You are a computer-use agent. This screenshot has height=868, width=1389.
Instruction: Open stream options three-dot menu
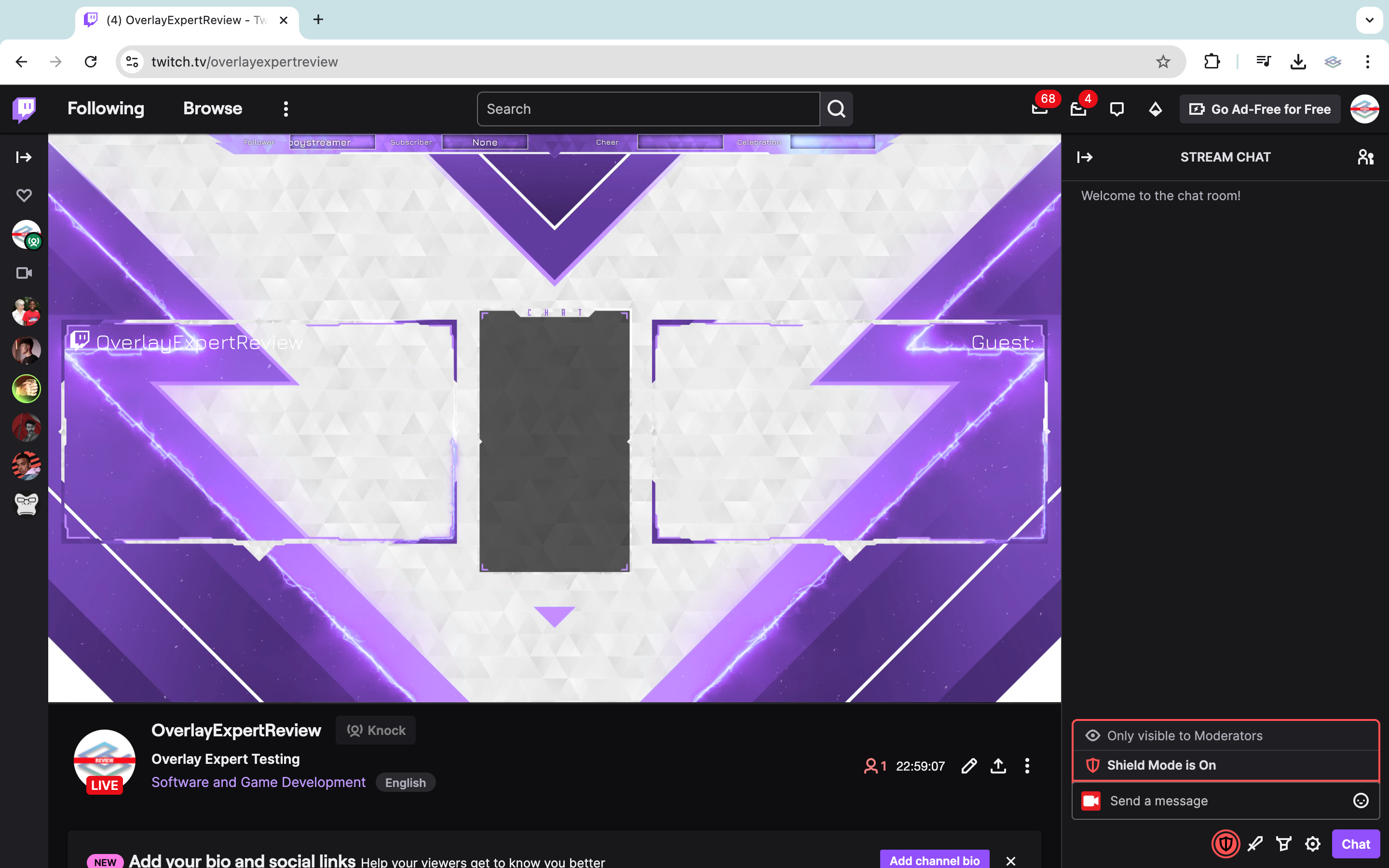pos(1027,766)
